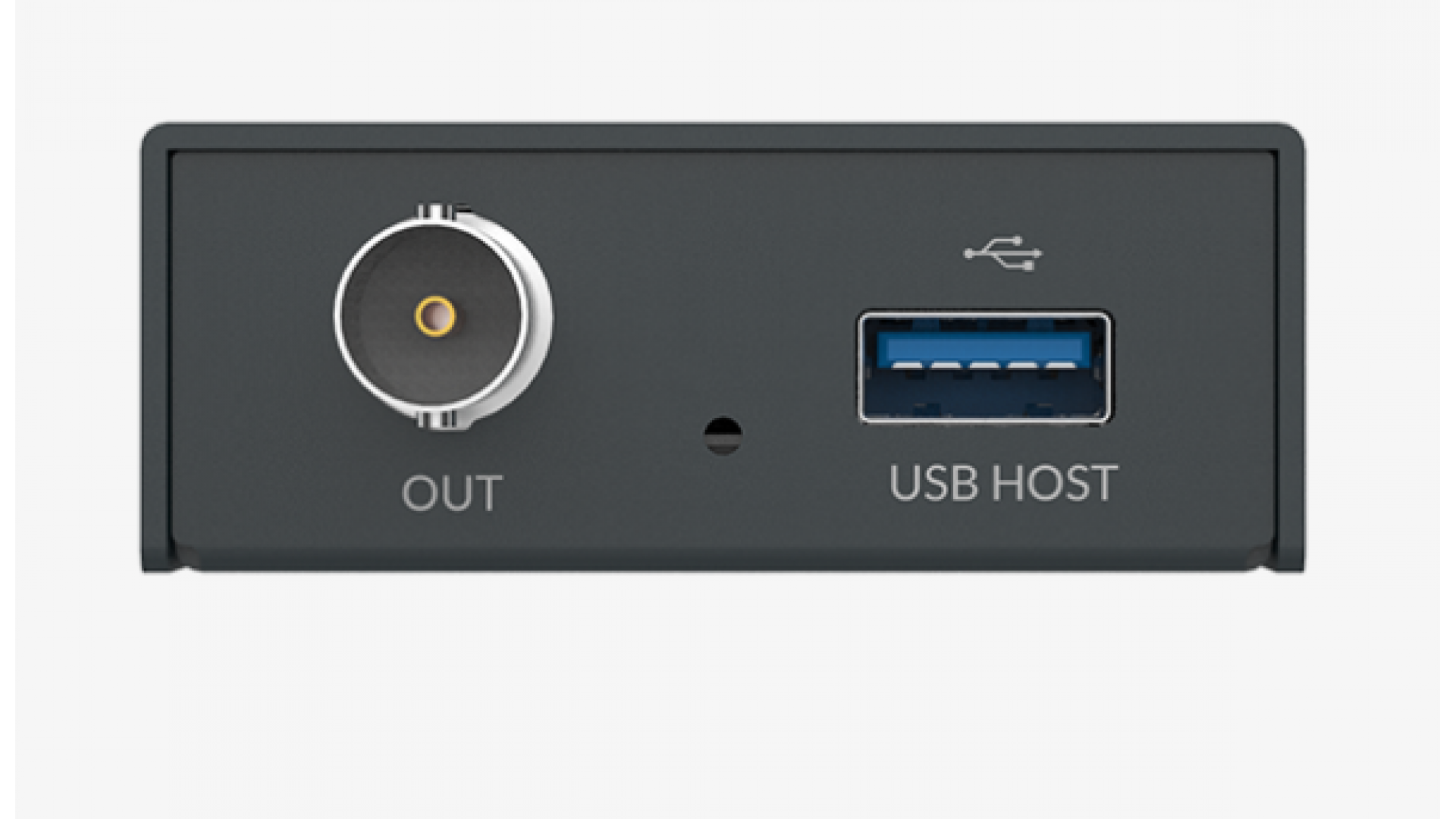Image resolution: width=1456 pixels, height=819 pixels.
Task: Select the blue USB 3.0 port
Action: 985,366
